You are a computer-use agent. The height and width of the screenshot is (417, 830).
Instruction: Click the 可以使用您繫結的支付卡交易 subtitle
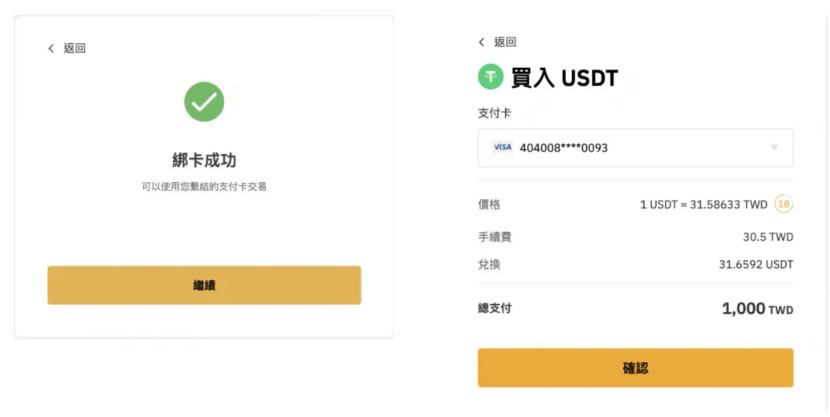click(x=204, y=186)
